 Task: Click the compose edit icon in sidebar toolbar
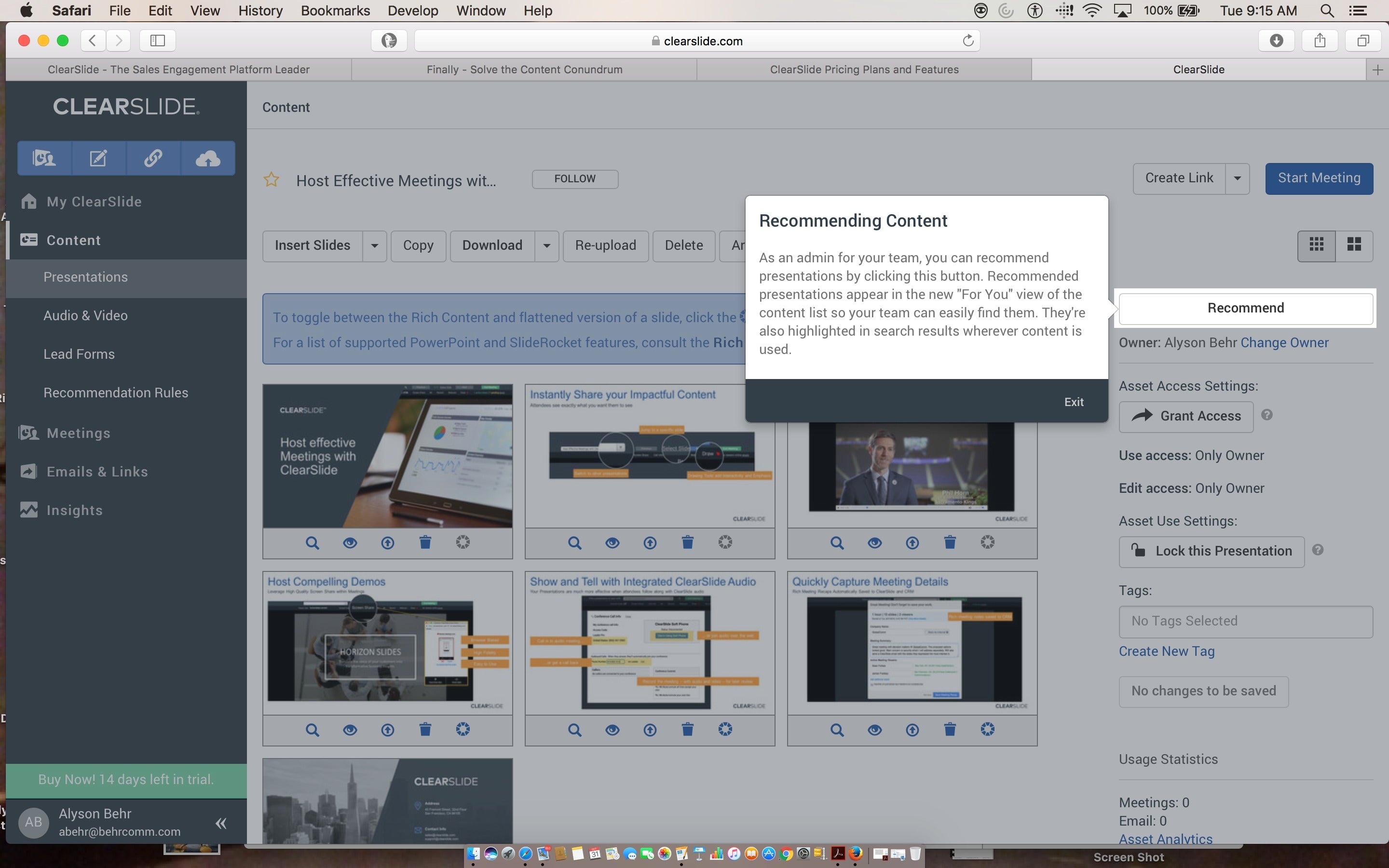(98, 158)
